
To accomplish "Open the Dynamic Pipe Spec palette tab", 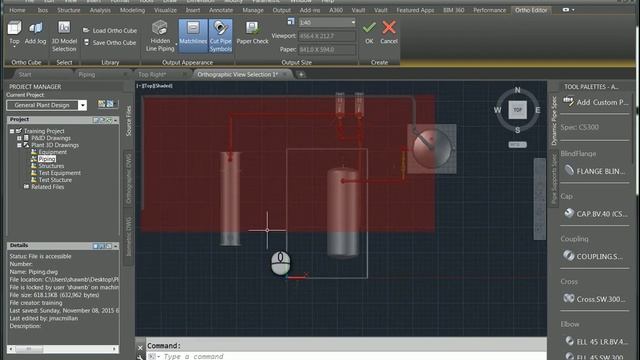I will coord(554,121).
